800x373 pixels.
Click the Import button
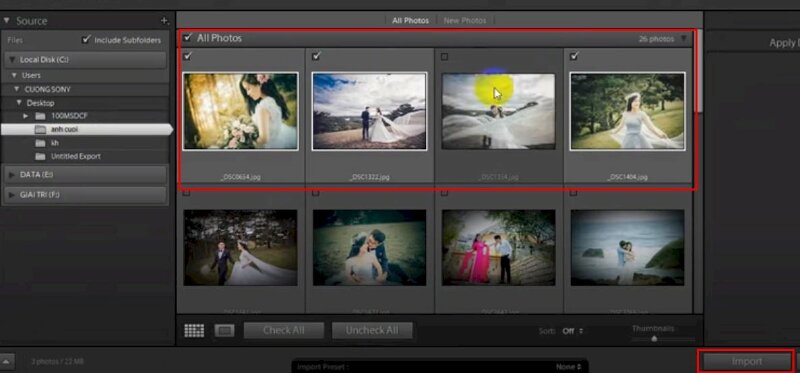746,361
